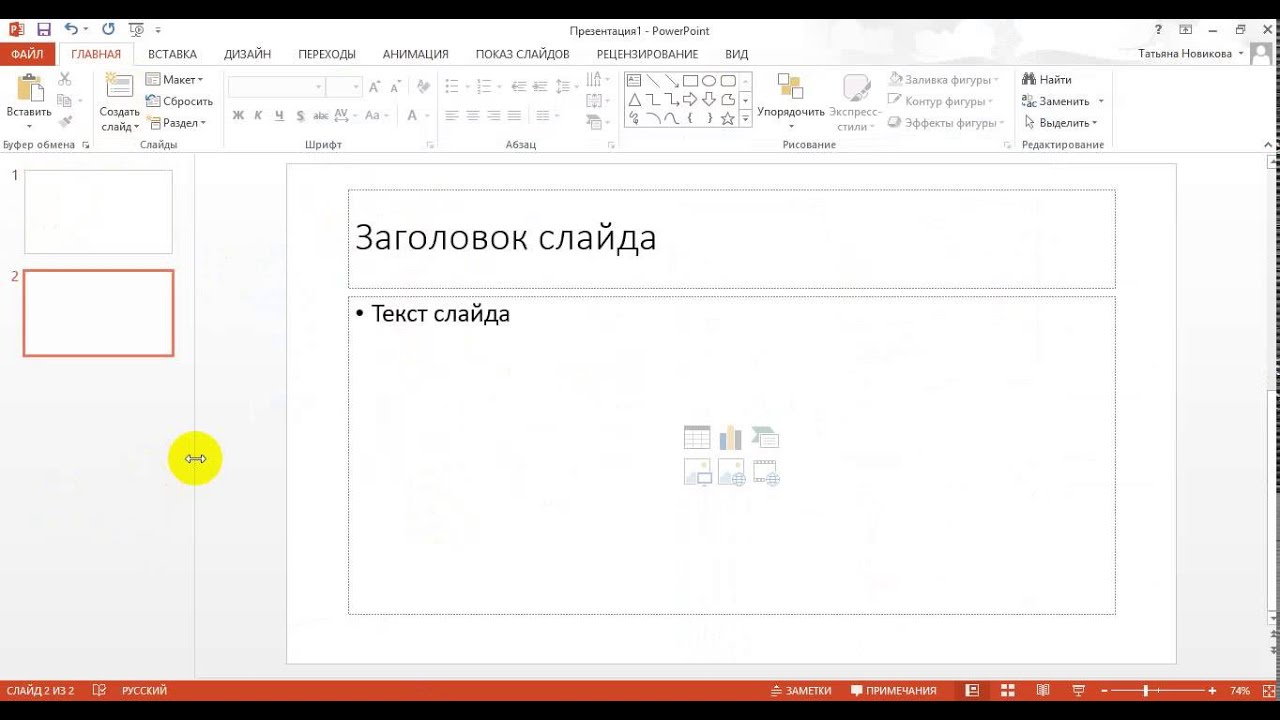Image resolution: width=1280 pixels, height=720 pixels.
Task: Switch to the ДИЗАЙН tab
Action: (x=247, y=54)
